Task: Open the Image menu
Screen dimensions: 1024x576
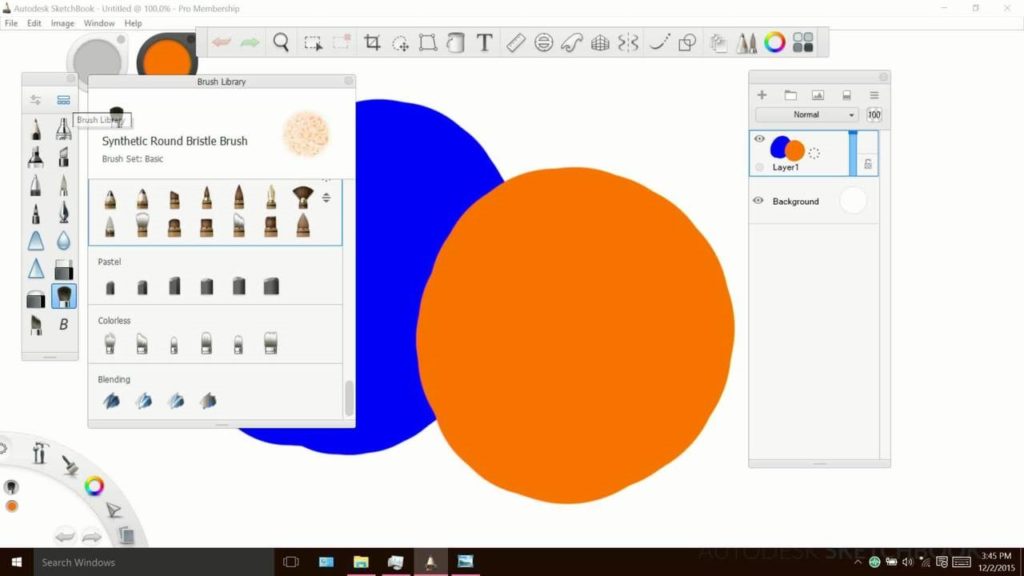Action: pyautogui.click(x=63, y=23)
